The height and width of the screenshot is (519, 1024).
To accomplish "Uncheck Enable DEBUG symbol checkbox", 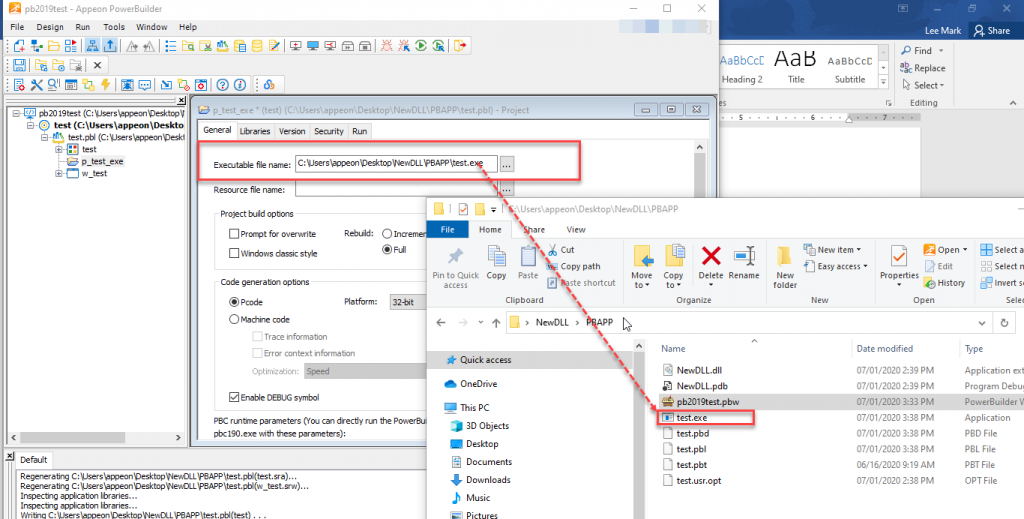I will point(234,396).
